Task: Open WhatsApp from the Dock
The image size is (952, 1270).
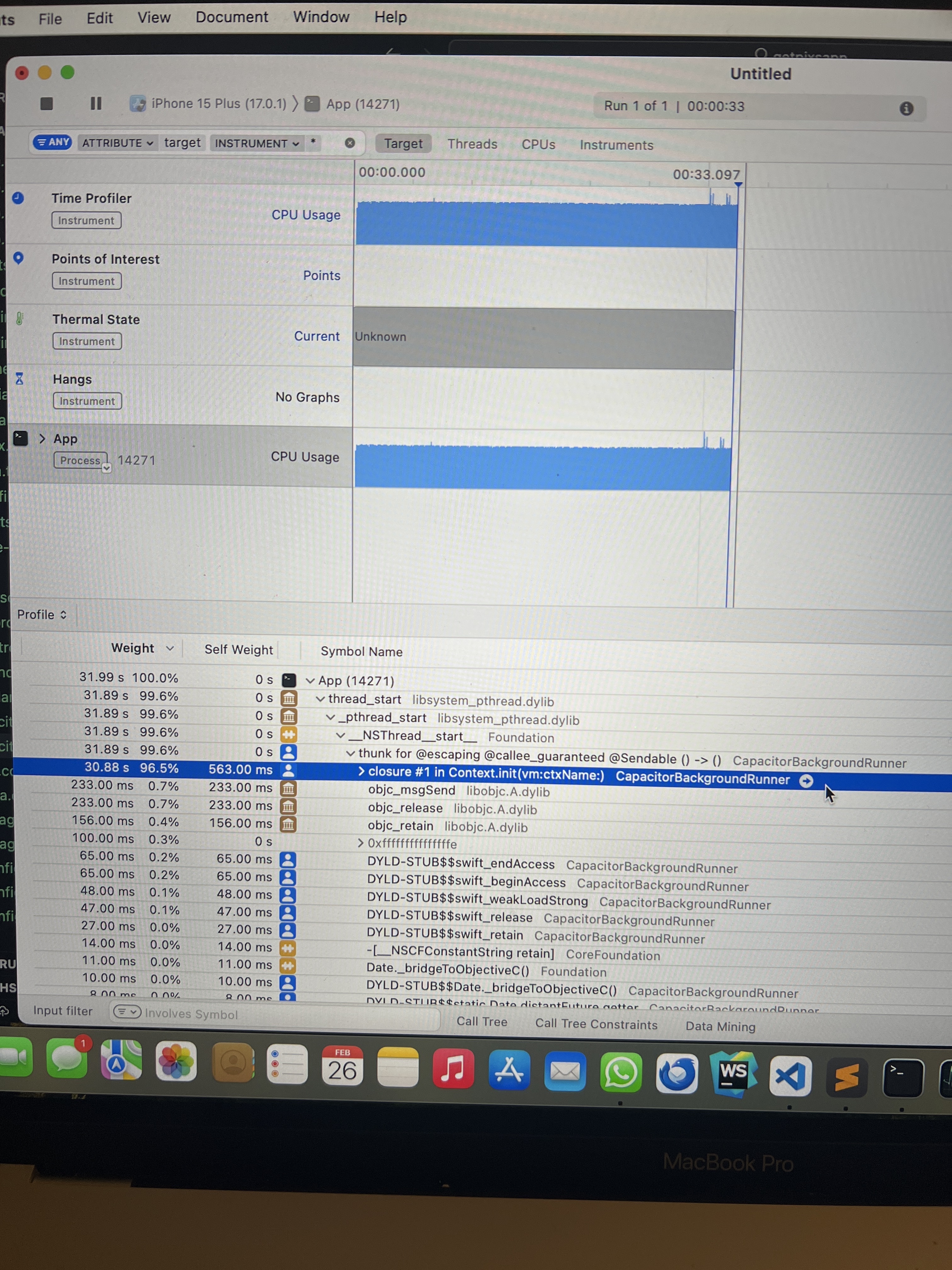Action: tap(621, 1072)
